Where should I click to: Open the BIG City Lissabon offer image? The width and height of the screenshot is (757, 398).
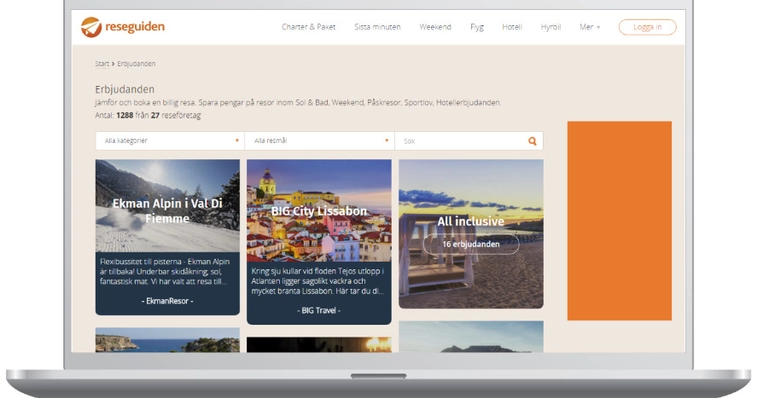point(319,211)
